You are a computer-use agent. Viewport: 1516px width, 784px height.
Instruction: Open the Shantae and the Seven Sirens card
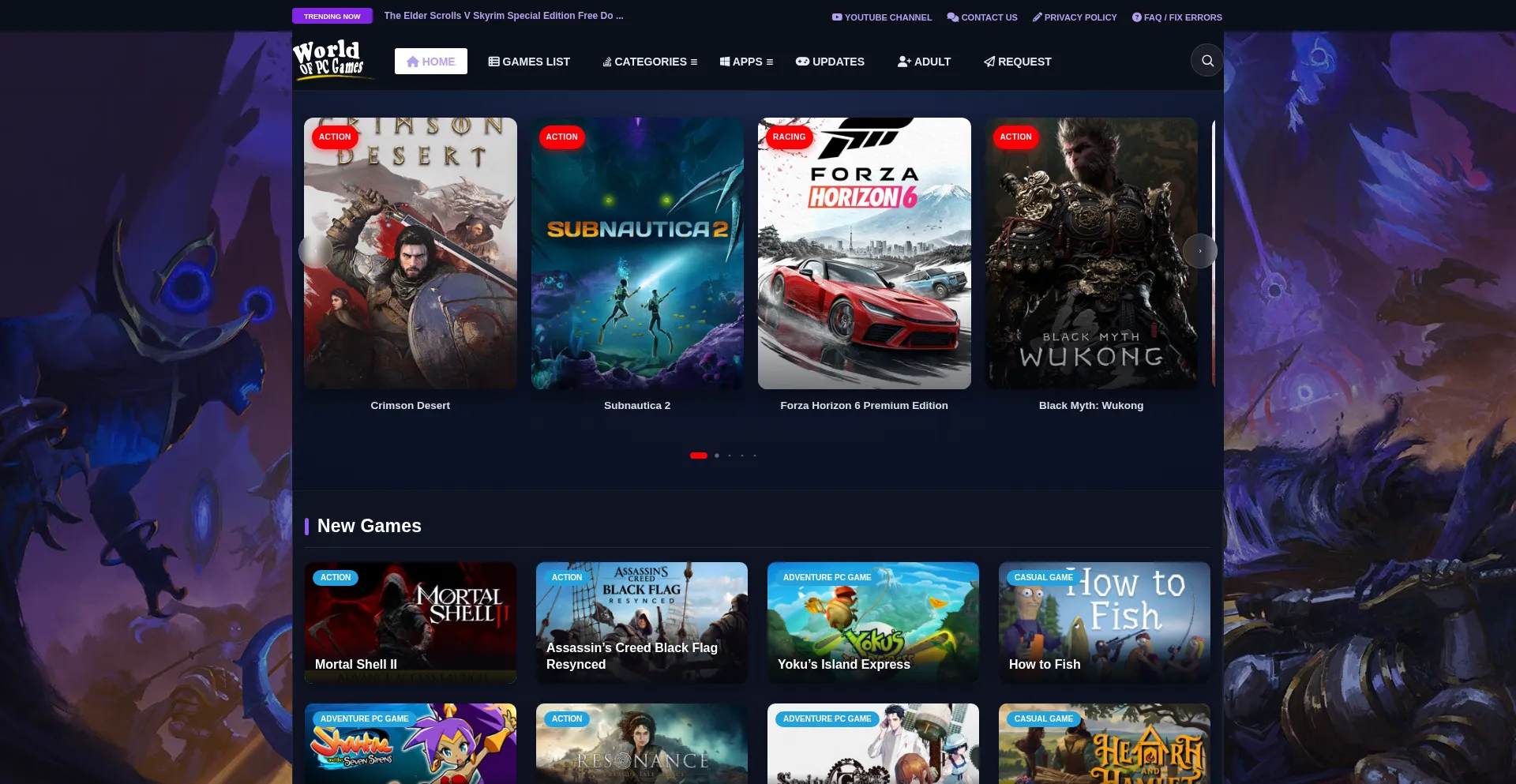click(x=411, y=744)
